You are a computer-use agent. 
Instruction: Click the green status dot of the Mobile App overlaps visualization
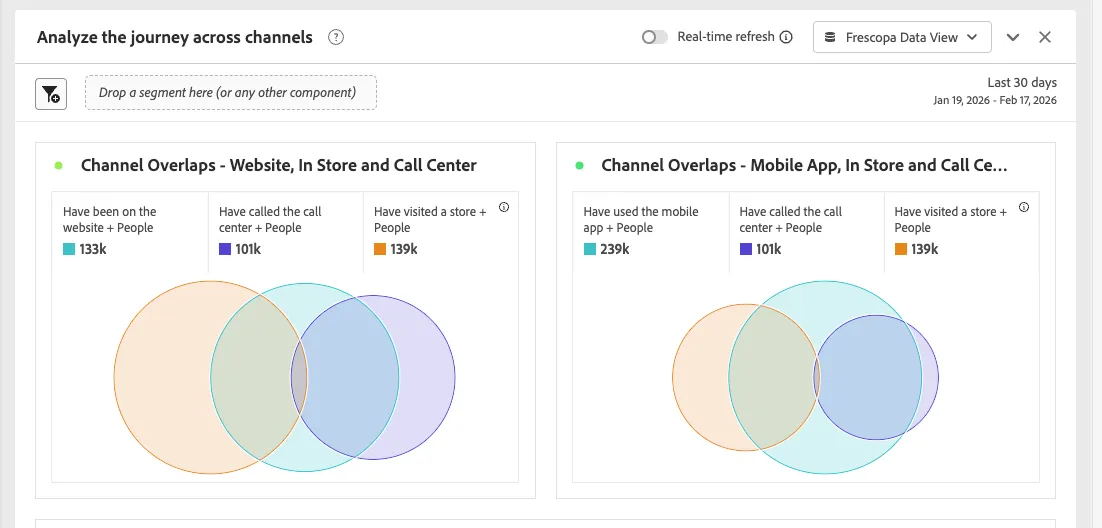[579, 165]
